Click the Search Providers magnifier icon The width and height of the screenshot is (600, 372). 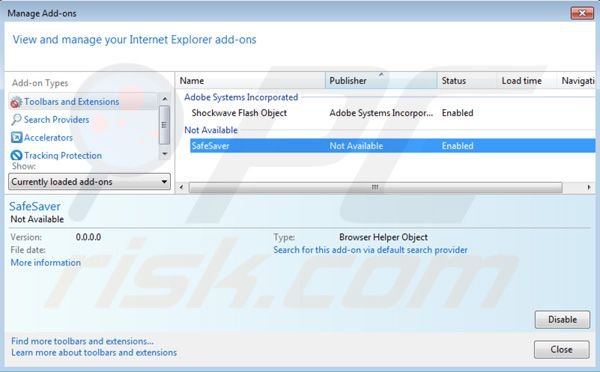(16, 120)
